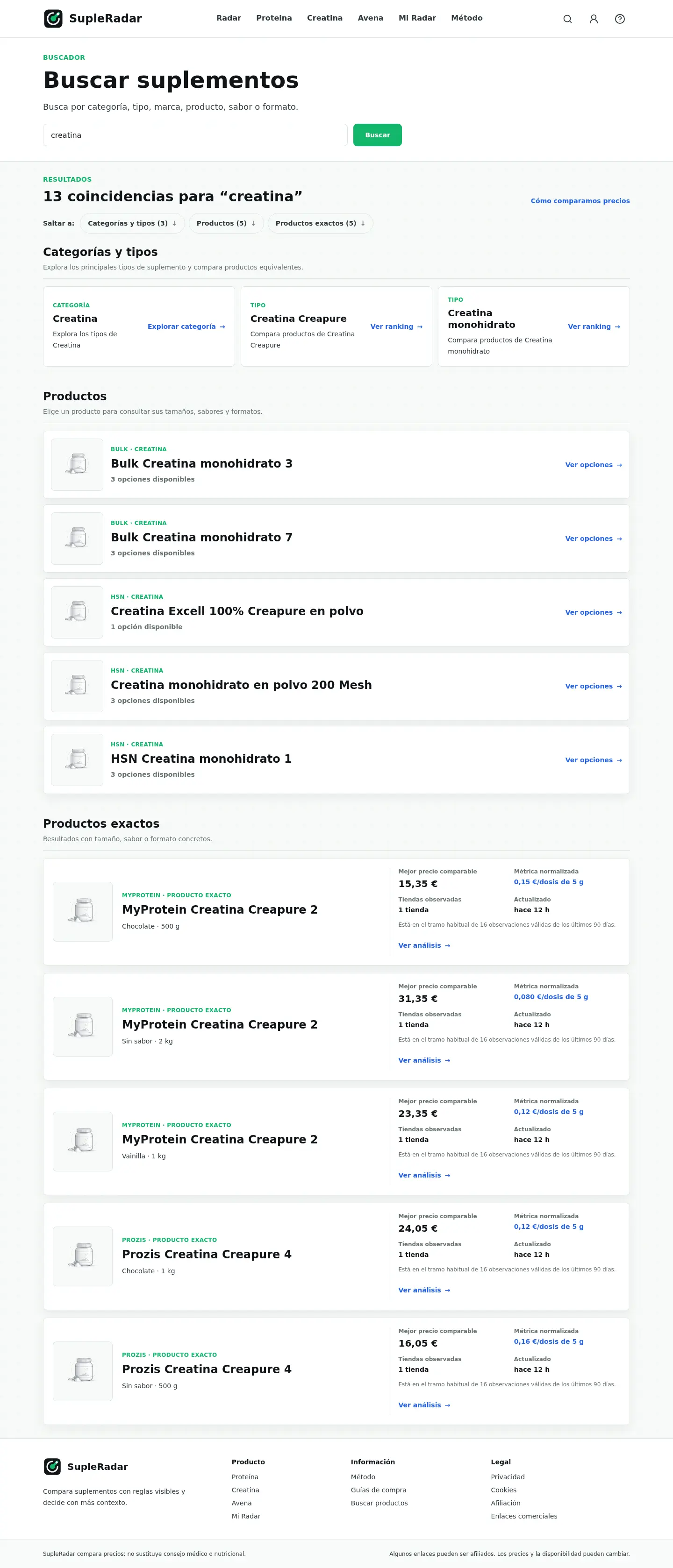Click Ver análisis for Prozis Chocolate 1 kg
The height and width of the screenshot is (1568, 673).
[424, 1290]
